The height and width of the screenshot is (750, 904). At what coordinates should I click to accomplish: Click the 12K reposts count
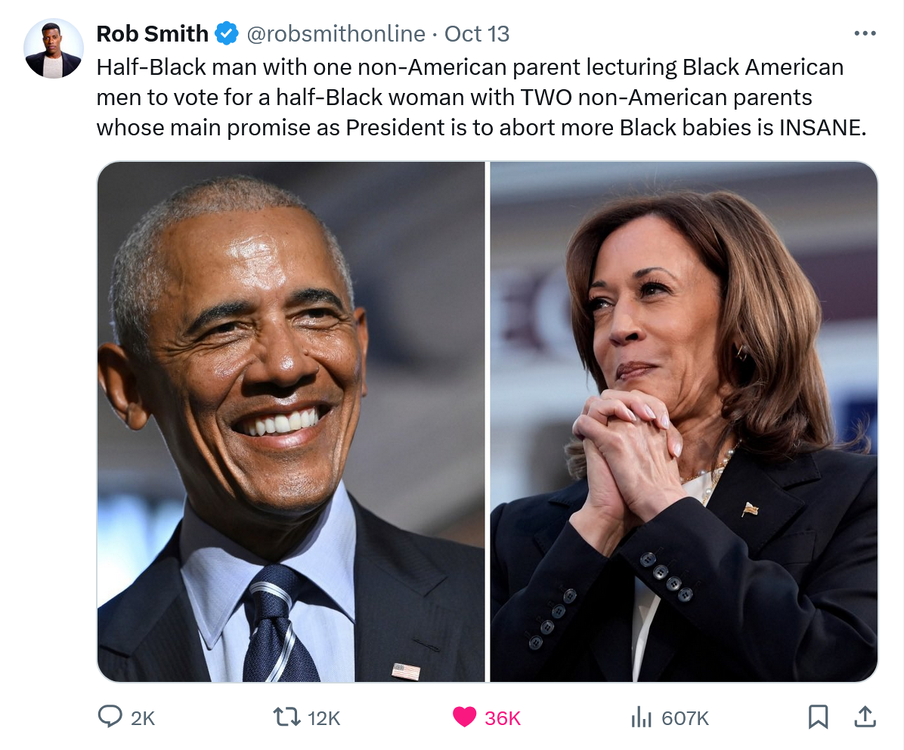324,718
